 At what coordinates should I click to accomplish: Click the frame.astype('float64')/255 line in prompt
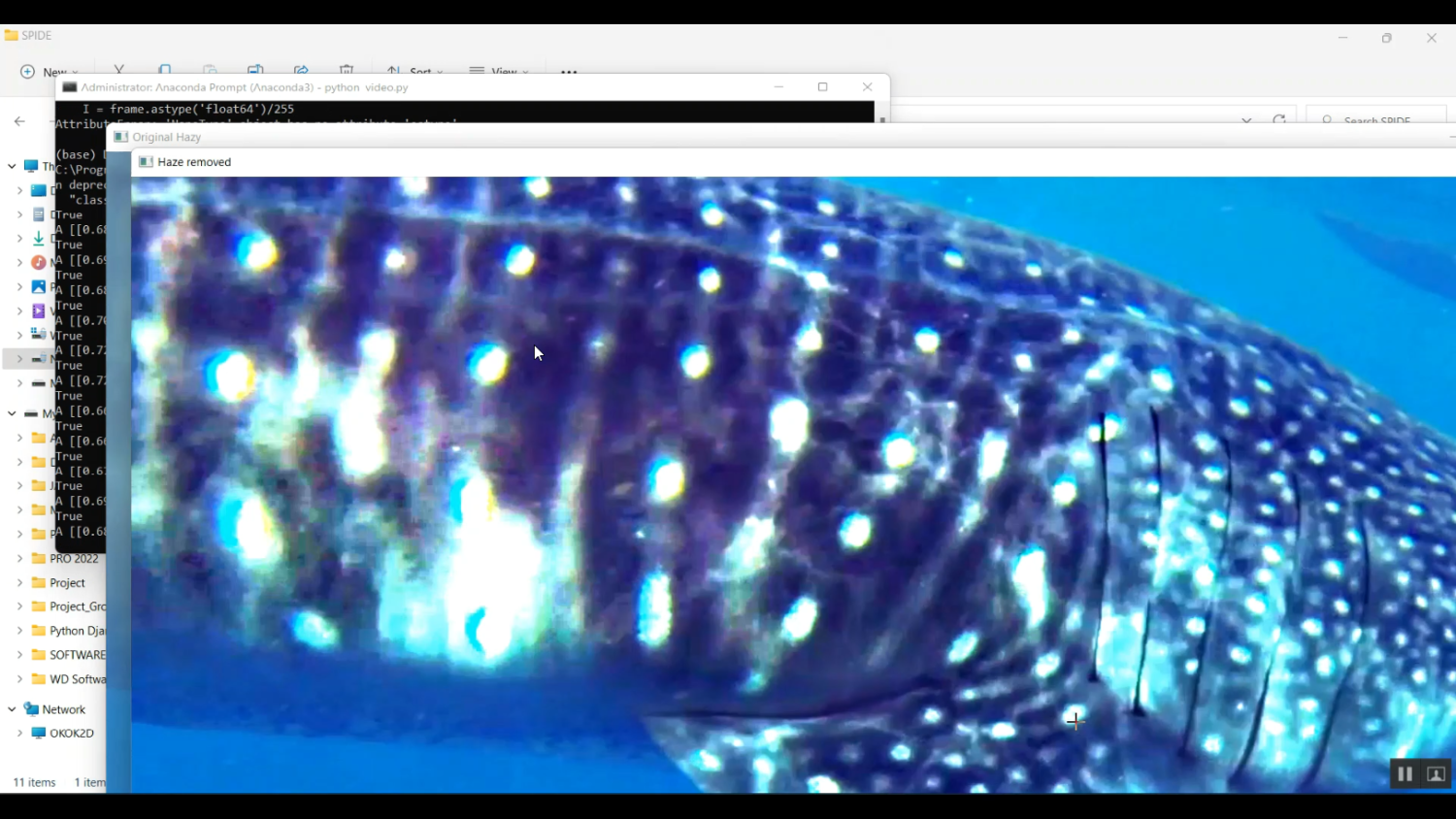pyautogui.click(x=188, y=109)
